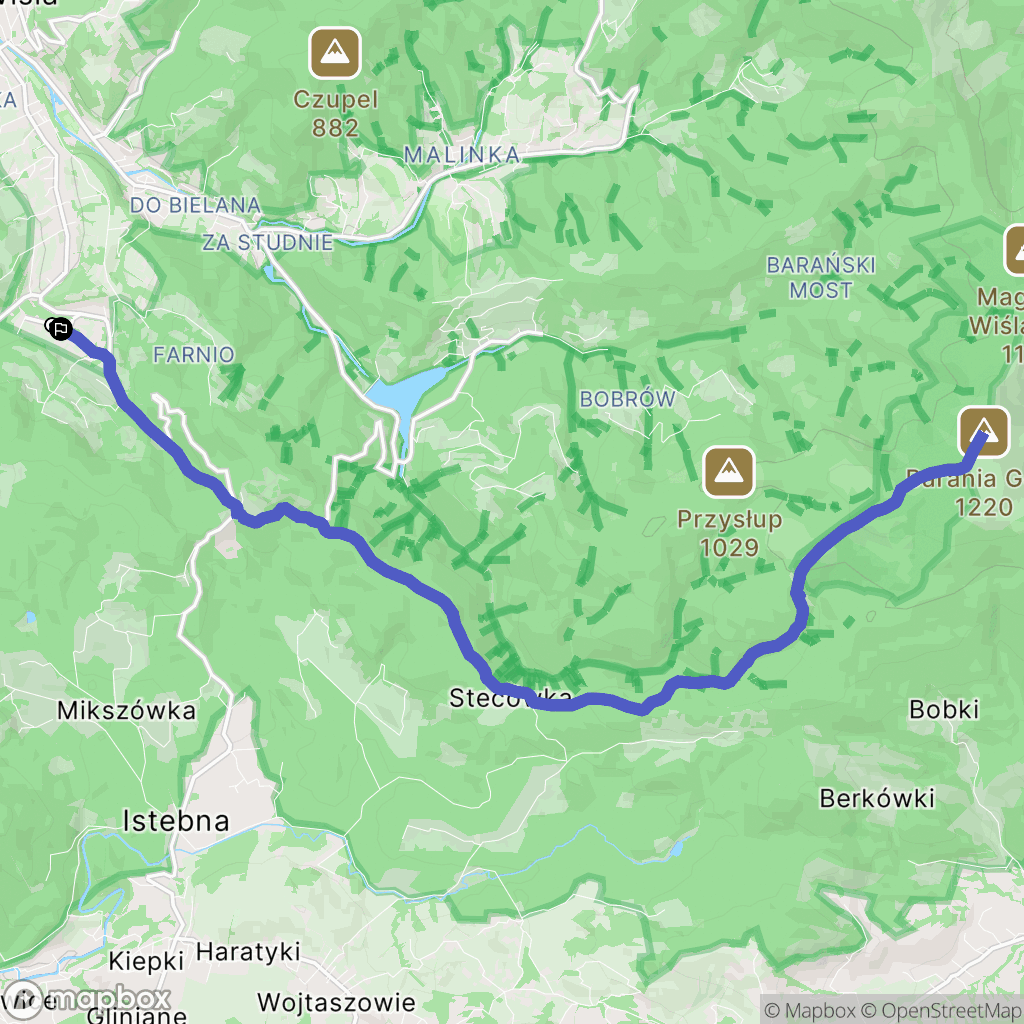
Task: Click the Czupel 882 mountain peak icon
Action: coord(335,53)
